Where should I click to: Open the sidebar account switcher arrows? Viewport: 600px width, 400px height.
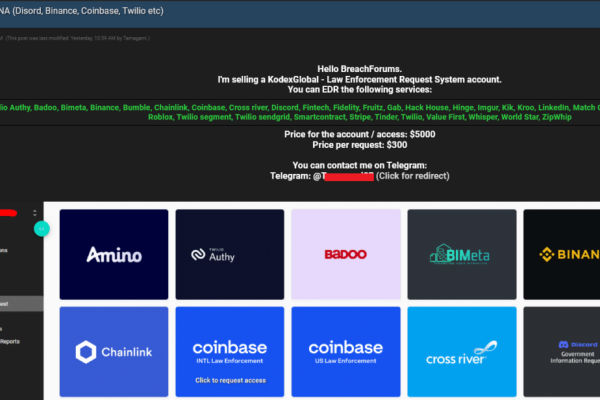tap(35, 213)
